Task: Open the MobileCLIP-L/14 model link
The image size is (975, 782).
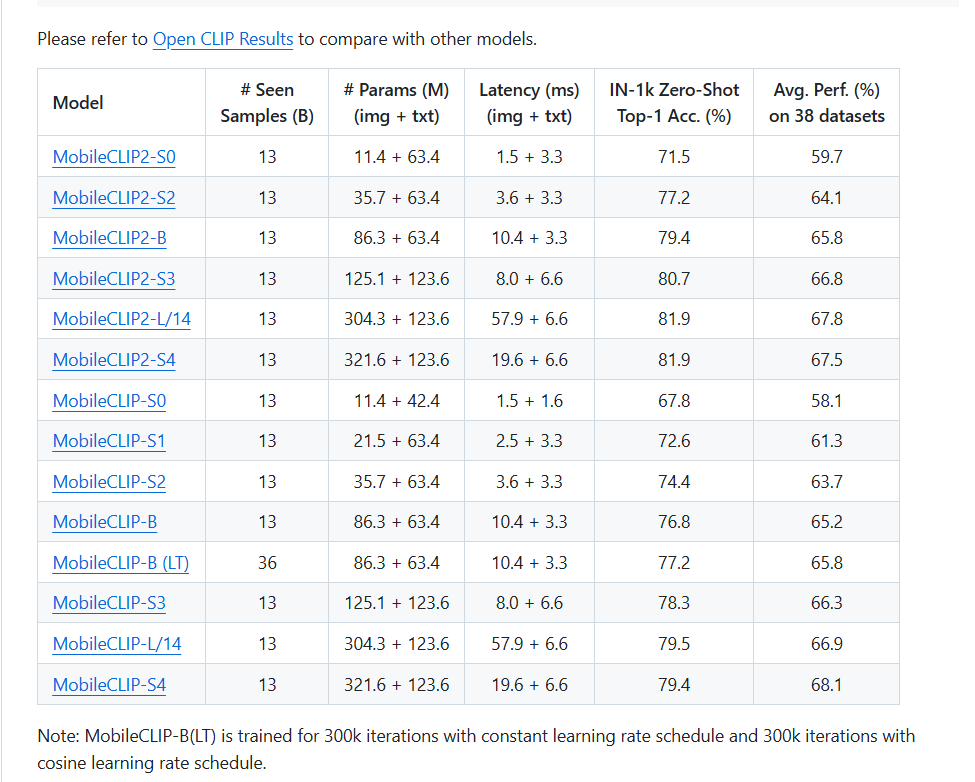Action: (117, 643)
